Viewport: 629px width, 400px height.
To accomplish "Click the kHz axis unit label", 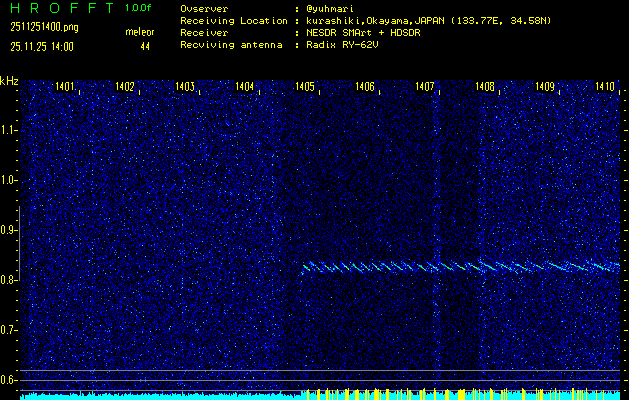I will [x=9, y=81].
